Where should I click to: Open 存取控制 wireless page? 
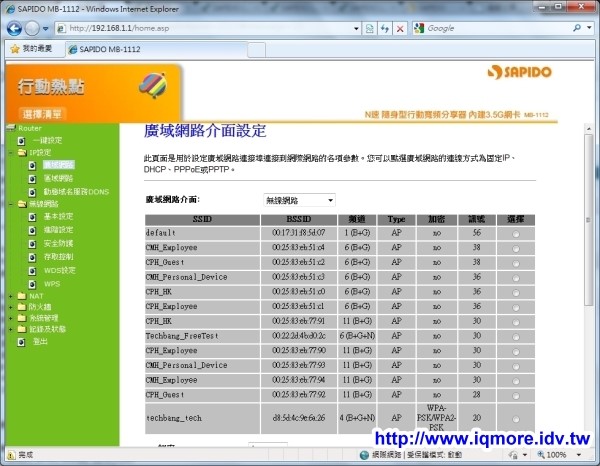coord(58,257)
